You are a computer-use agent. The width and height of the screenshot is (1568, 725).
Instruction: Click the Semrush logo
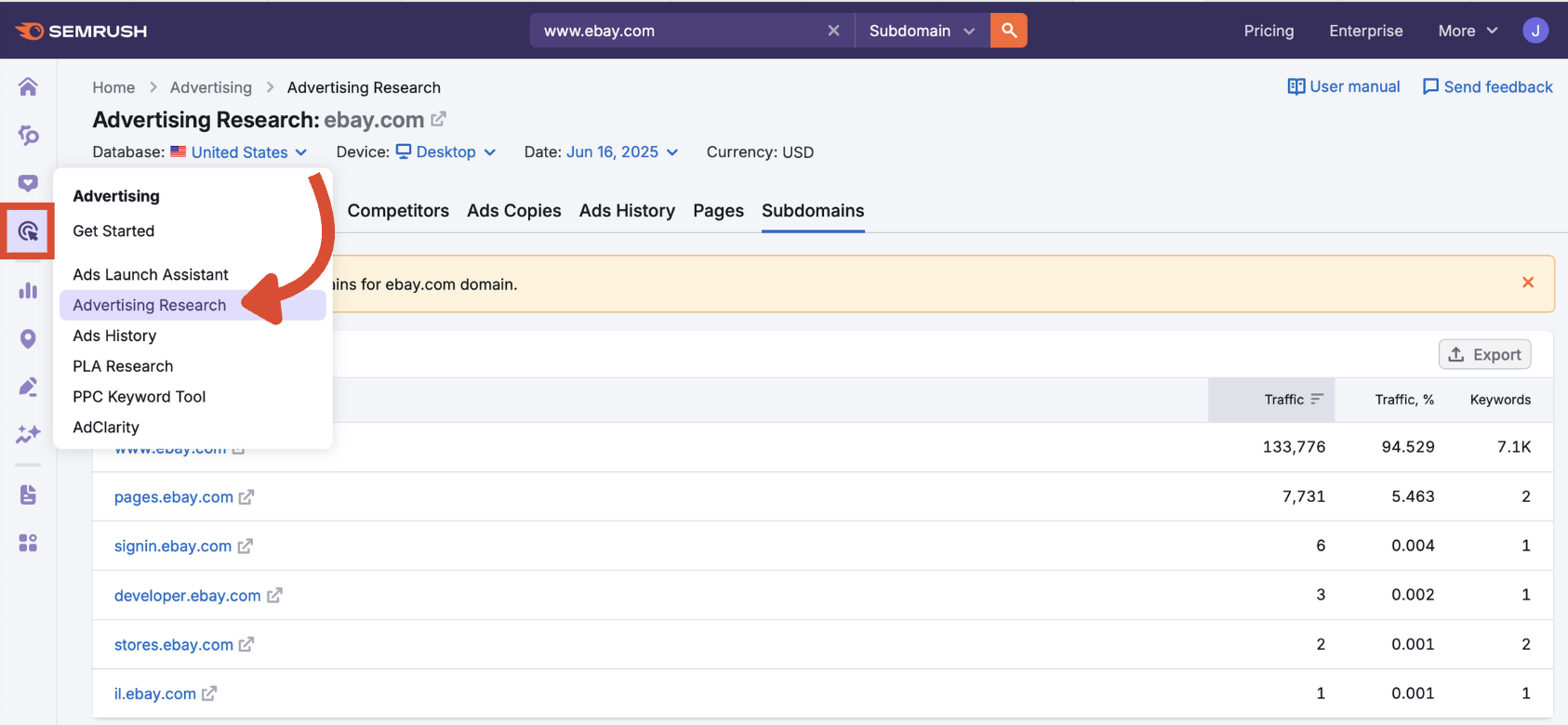point(81,31)
